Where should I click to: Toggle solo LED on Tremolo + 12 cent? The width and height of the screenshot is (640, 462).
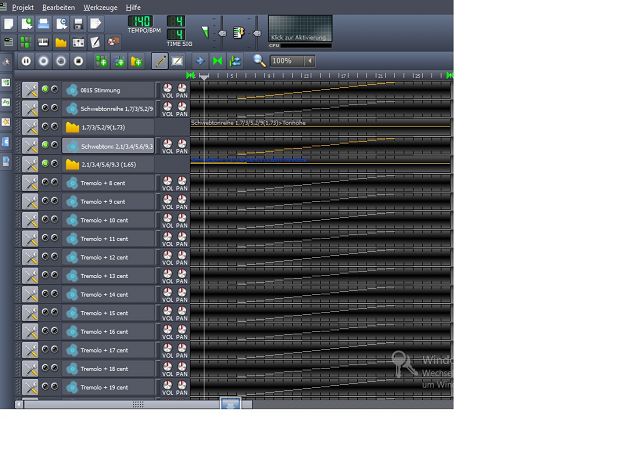coord(54,256)
